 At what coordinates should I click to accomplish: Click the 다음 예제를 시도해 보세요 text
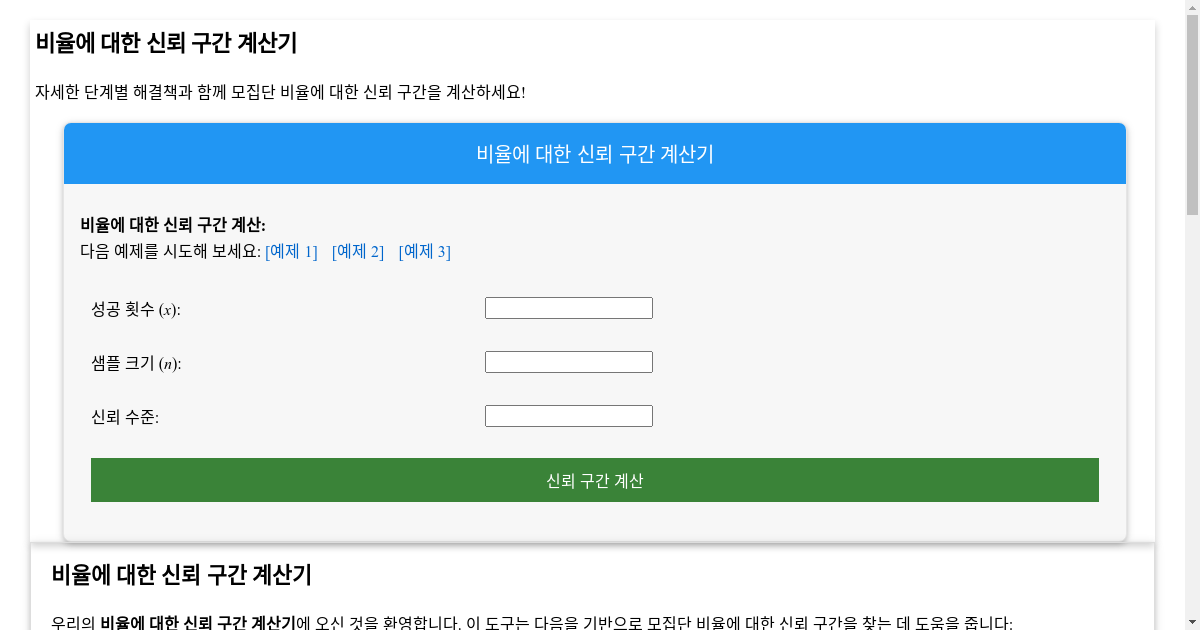coord(170,252)
